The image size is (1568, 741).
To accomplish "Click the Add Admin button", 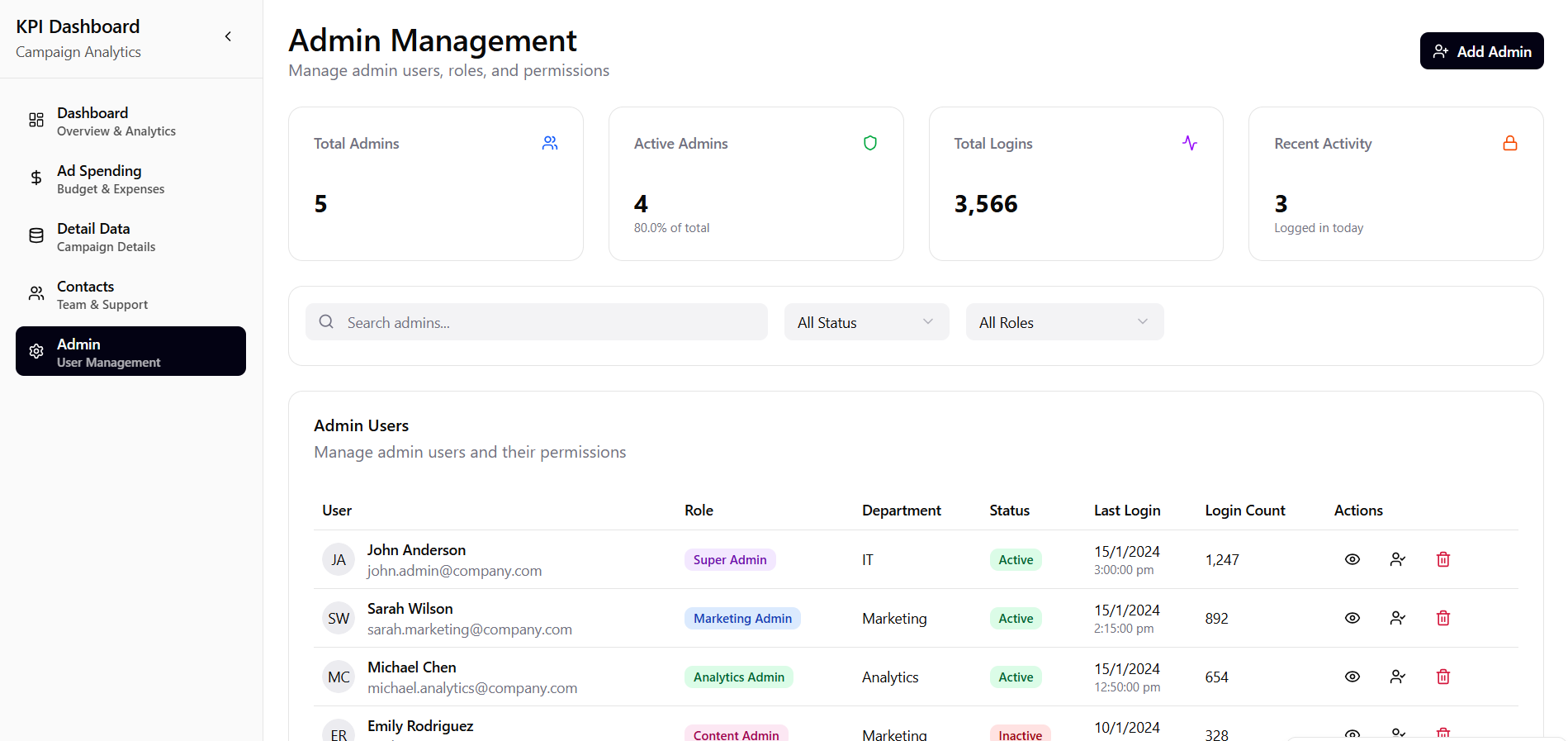I will coord(1481,51).
